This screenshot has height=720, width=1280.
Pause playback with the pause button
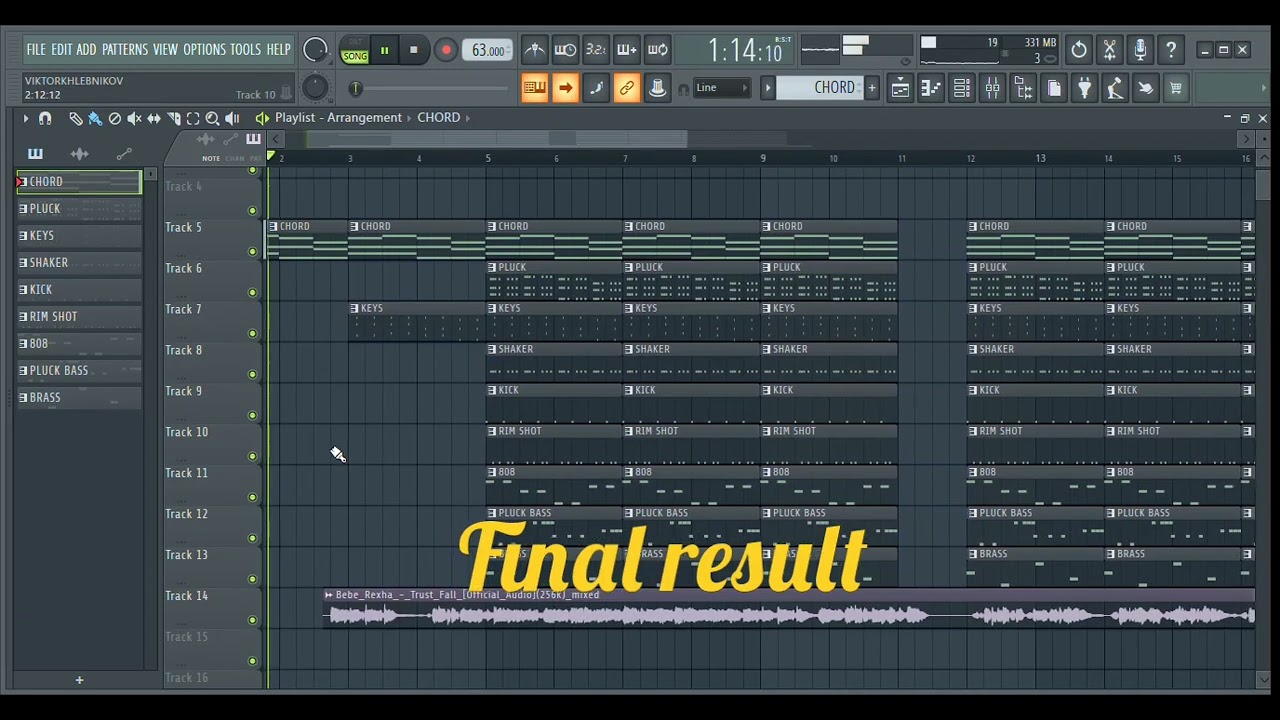click(x=384, y=51)
